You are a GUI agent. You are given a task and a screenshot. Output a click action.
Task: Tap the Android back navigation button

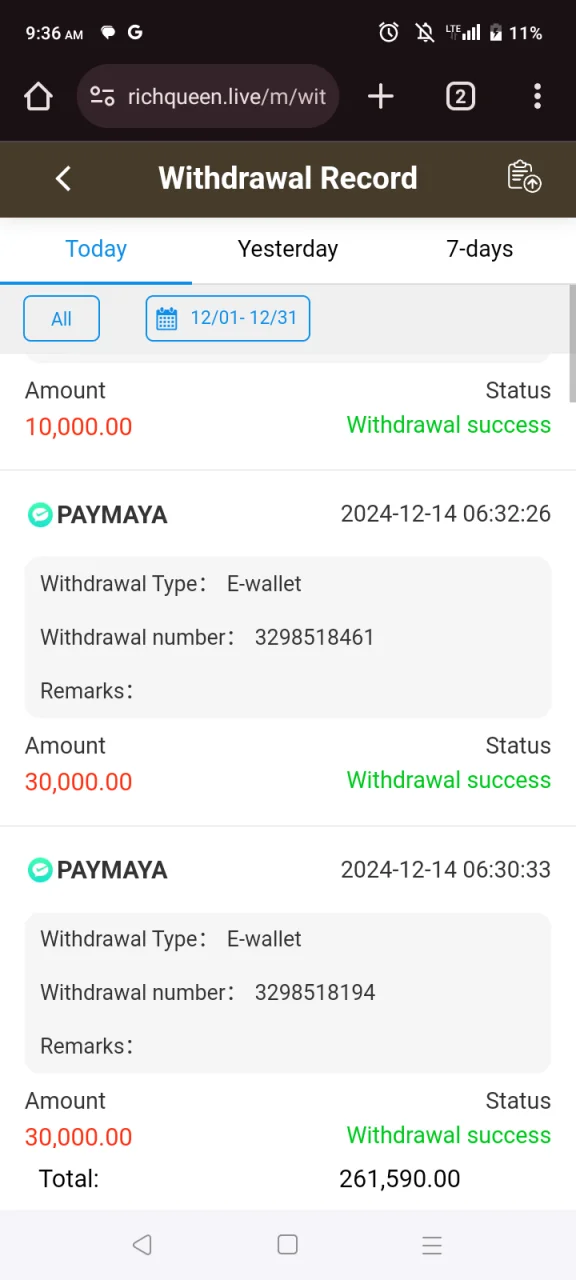click(x=142, y=1244)
